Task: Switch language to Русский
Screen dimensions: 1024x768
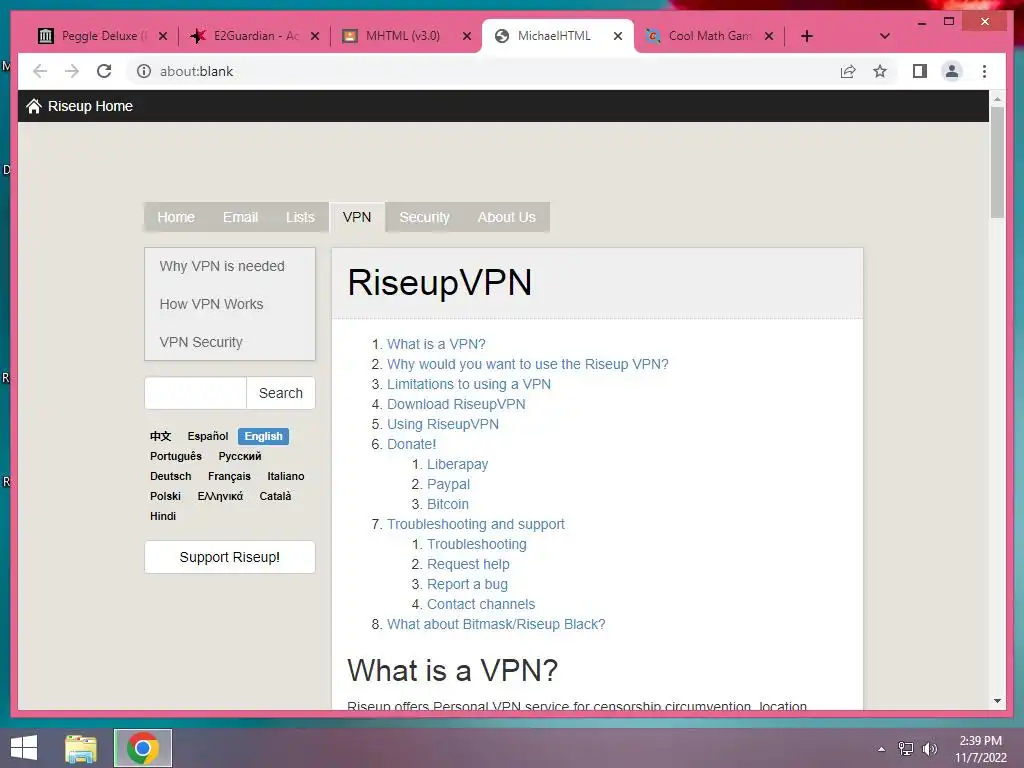Action: coord(240,456)
